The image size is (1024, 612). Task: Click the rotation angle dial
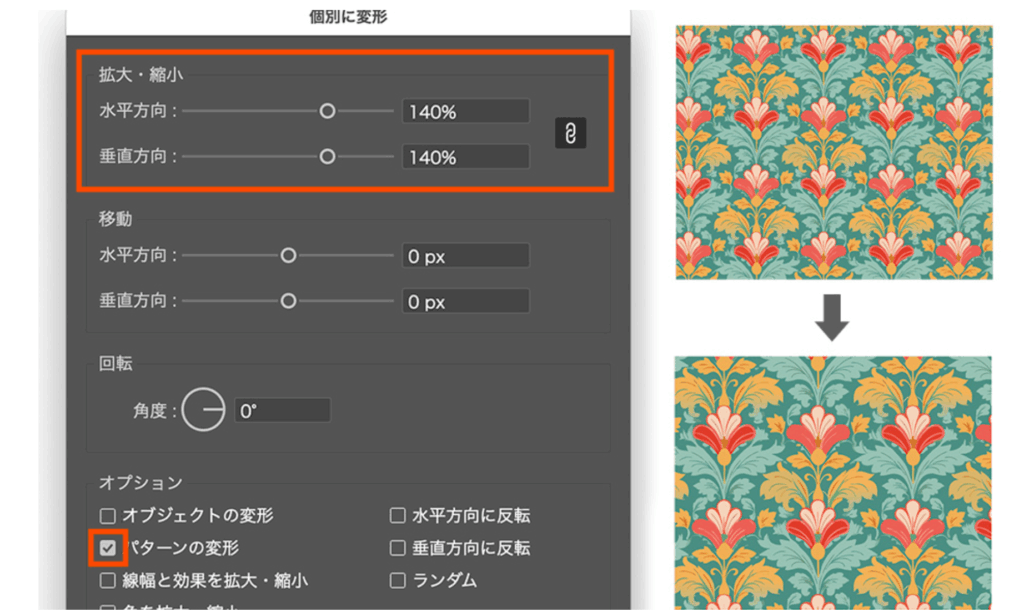tap(203, 410)
